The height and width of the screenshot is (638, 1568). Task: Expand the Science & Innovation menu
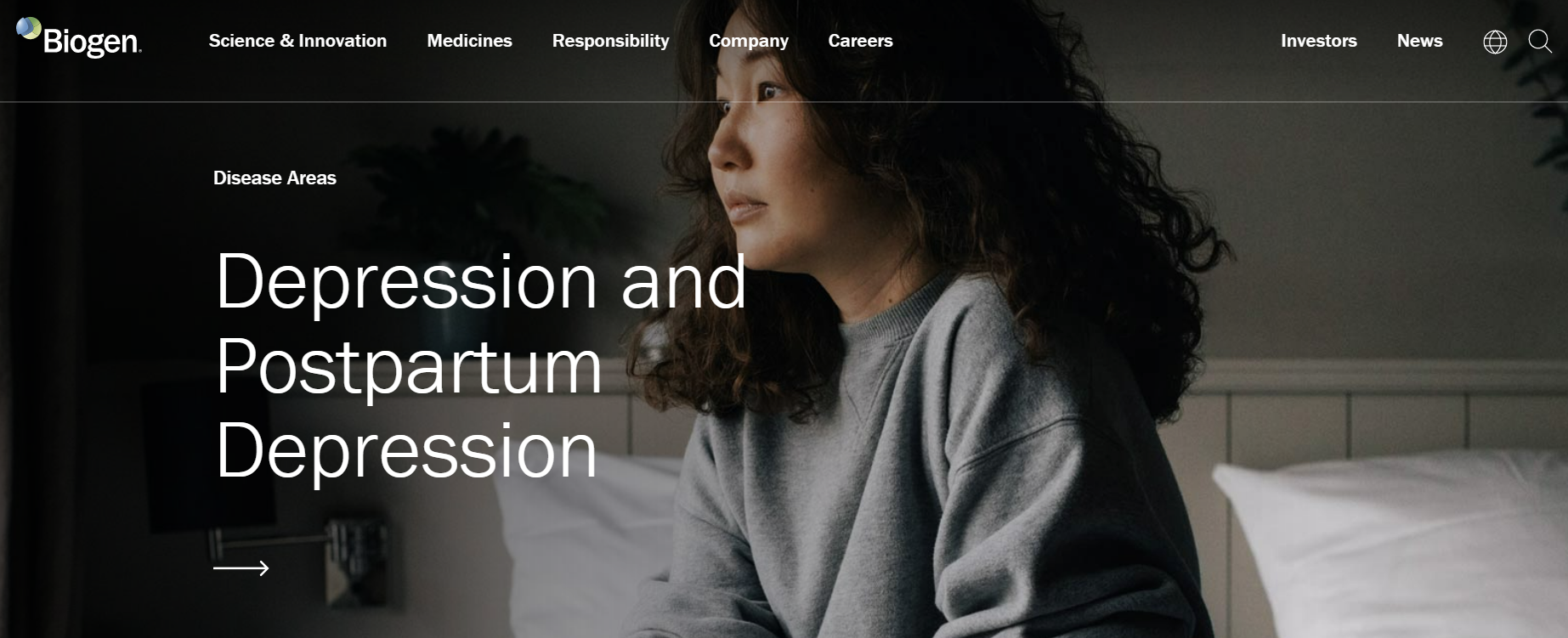[x=297, y=41]
